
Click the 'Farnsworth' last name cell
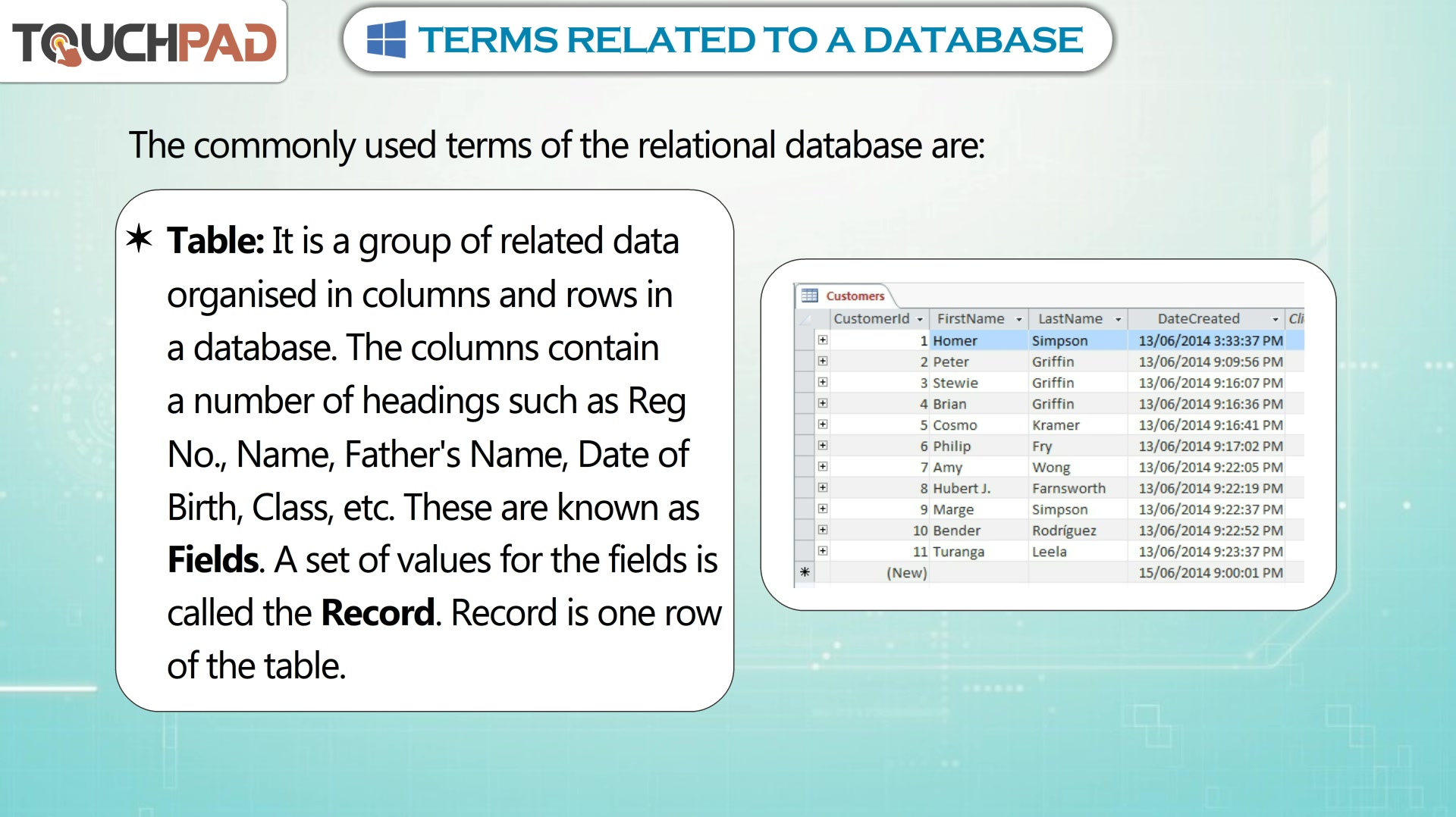point(1078,488)
